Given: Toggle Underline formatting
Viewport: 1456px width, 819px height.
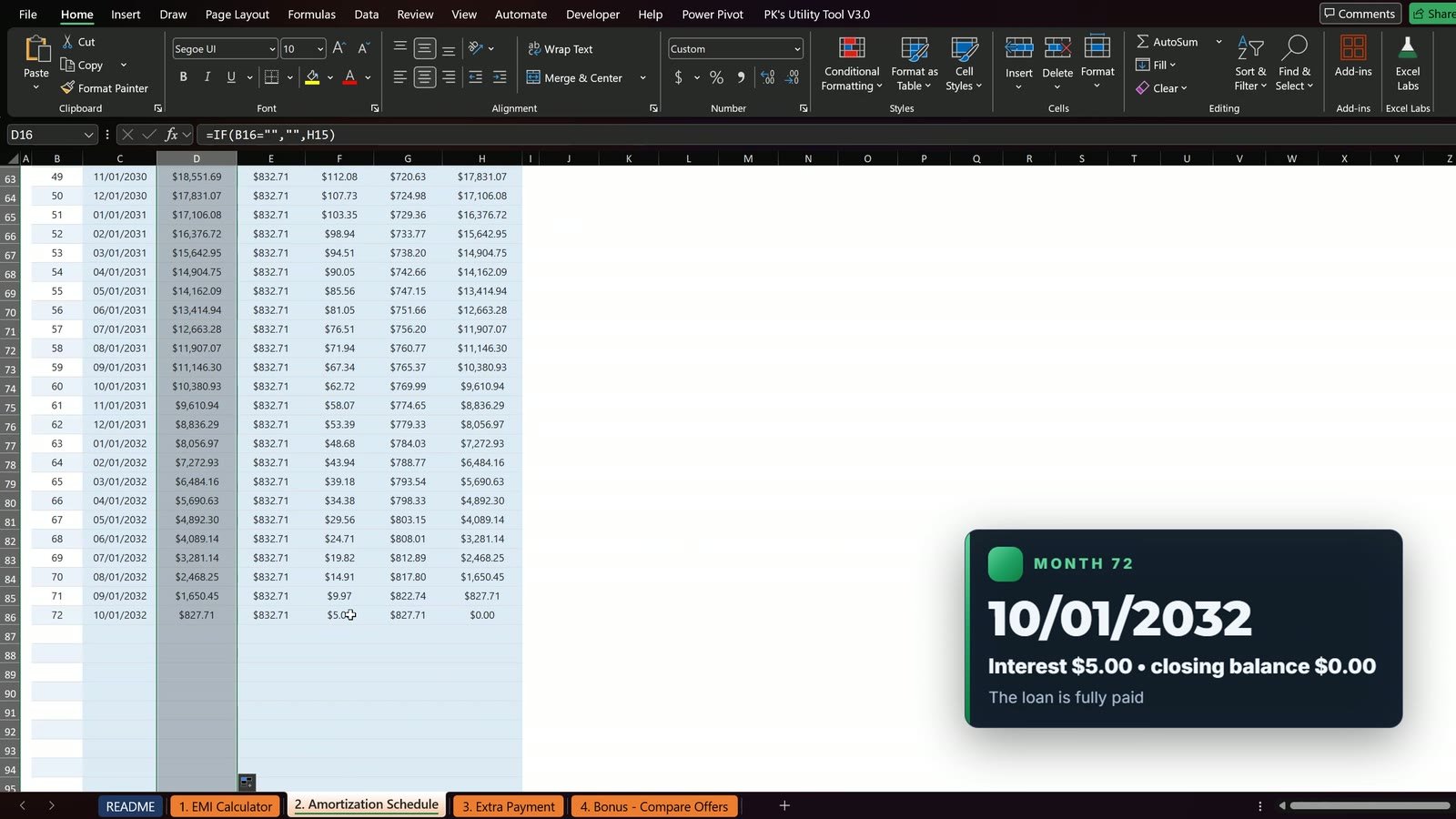Looking at the screenshot, I should point(231,77).
